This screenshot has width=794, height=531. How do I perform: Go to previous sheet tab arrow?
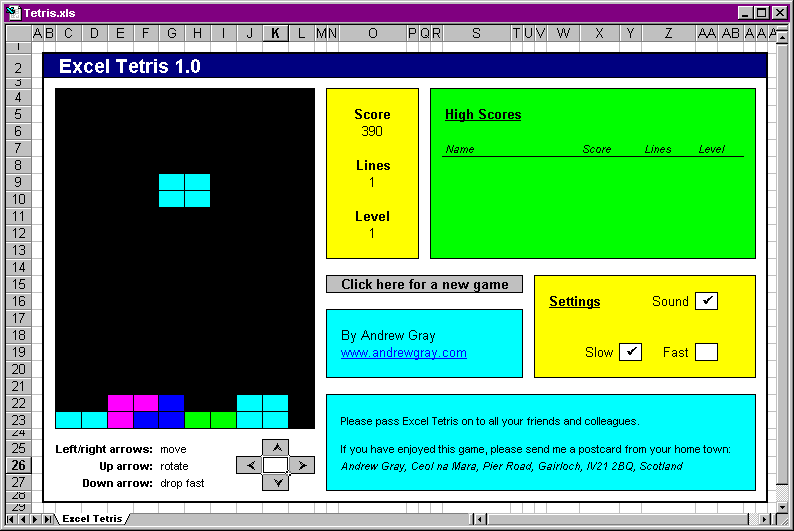click(x=22, y=519)
